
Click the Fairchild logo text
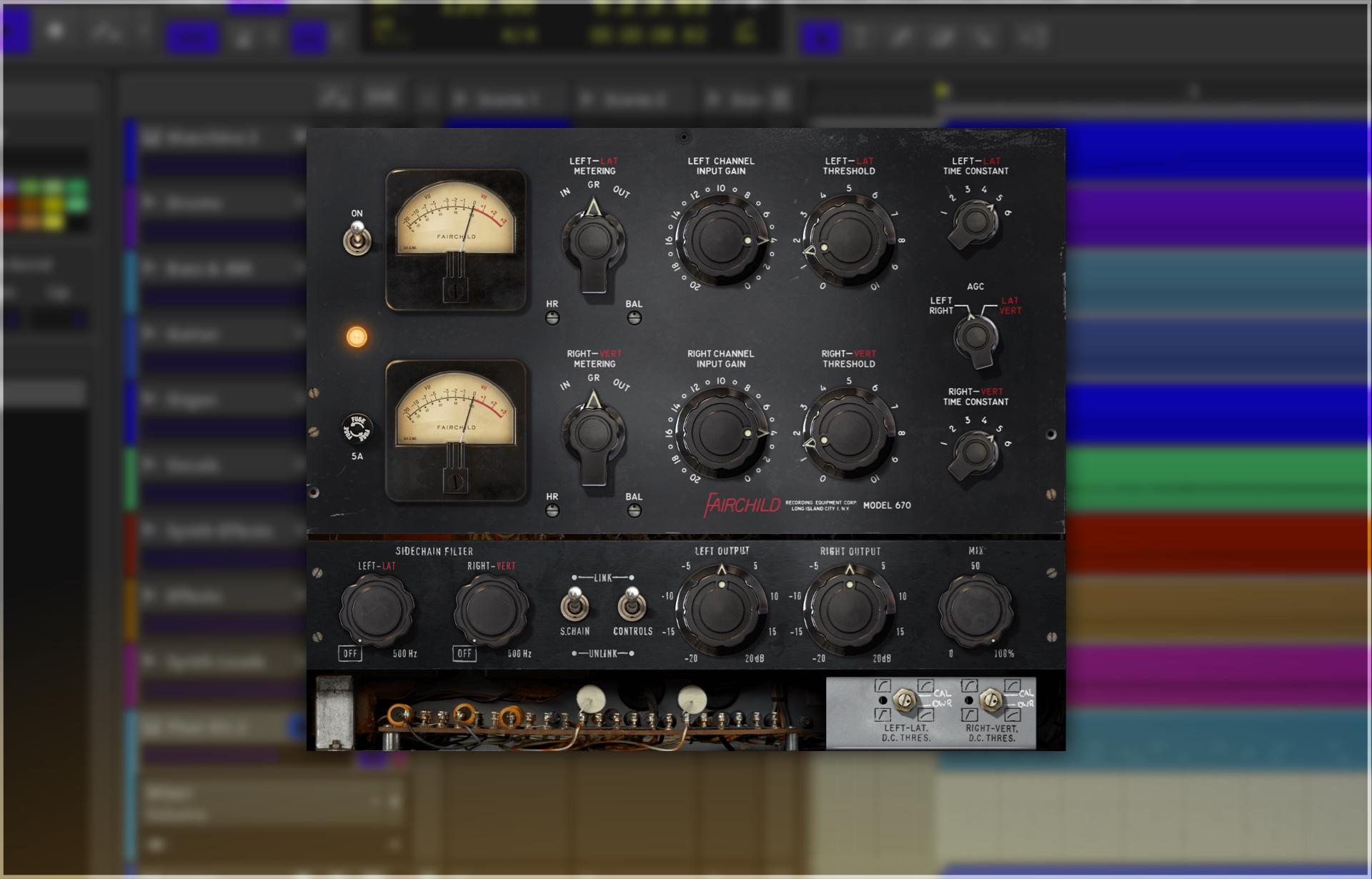point(742,505)
